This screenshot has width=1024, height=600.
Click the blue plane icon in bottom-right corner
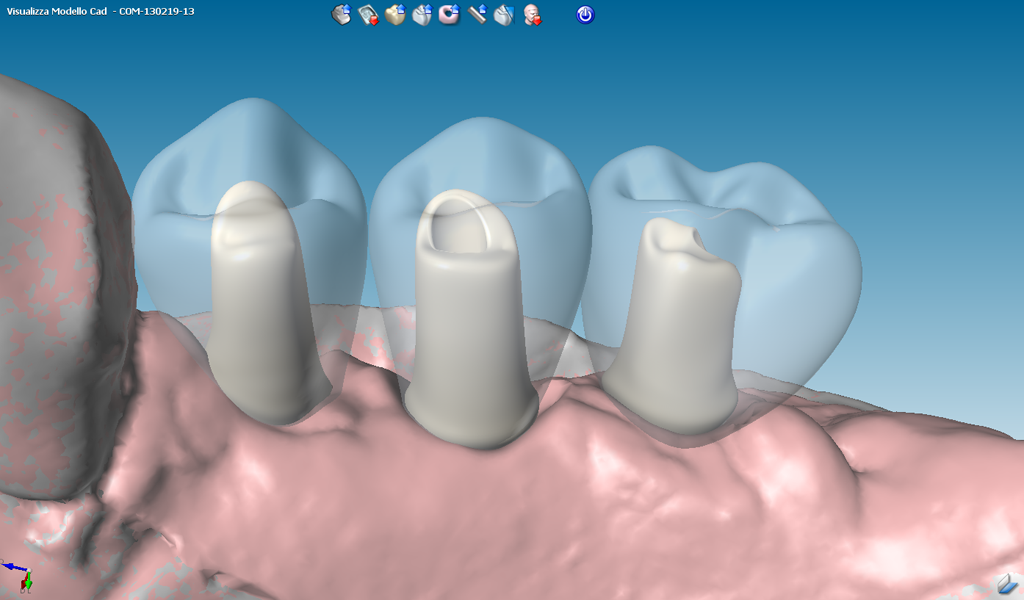pos(1006,583)
